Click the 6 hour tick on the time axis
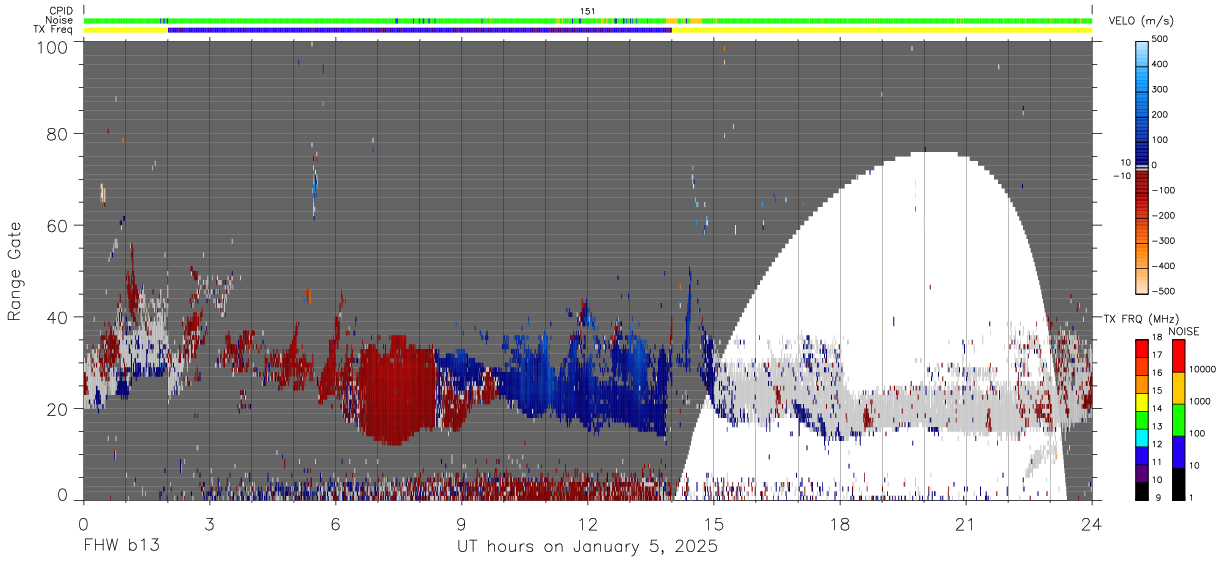This screenshot has height=567, width=1228. [x=335, y=523]
